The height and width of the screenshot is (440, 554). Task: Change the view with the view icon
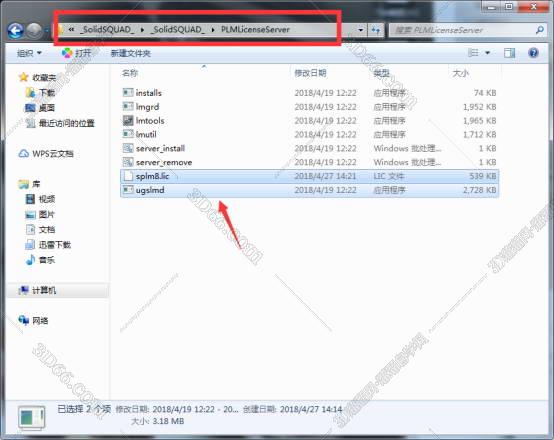tap(473, 53)
